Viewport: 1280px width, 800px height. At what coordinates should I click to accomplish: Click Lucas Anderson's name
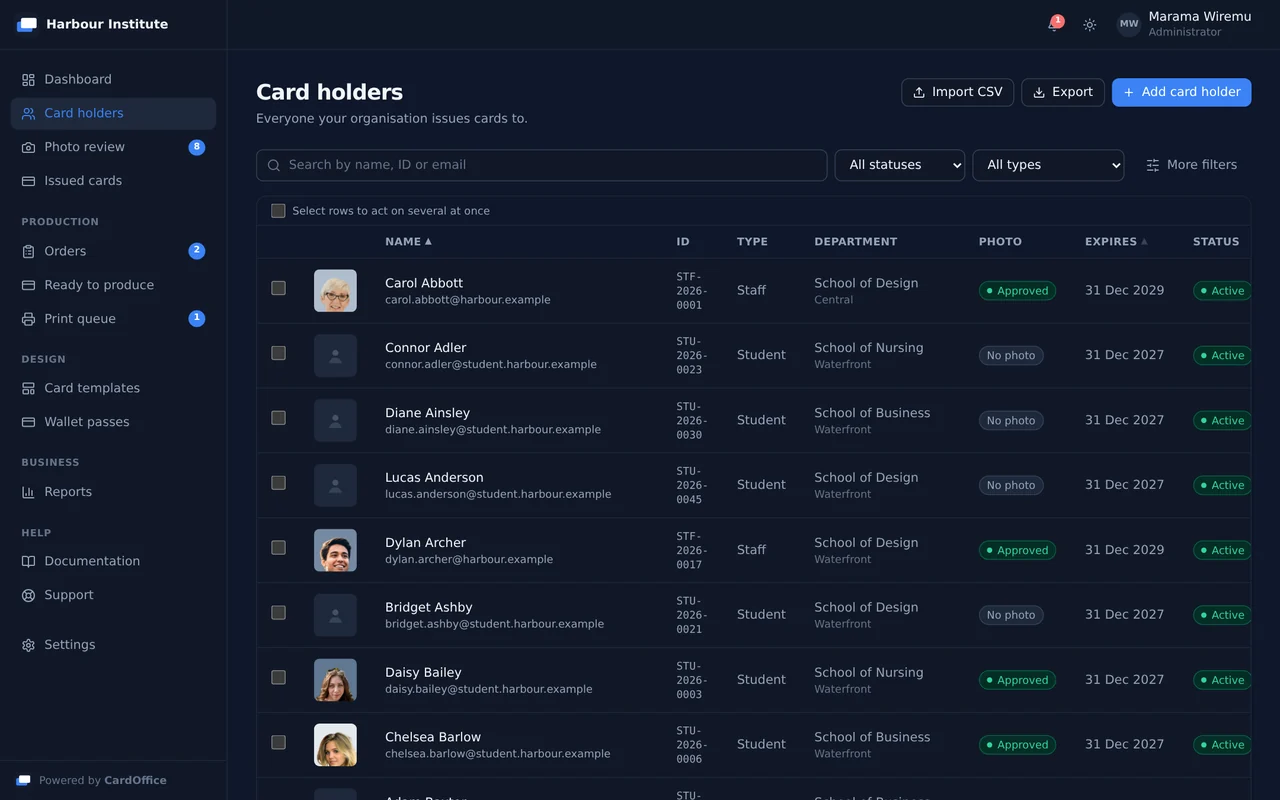tap(434, 478)
